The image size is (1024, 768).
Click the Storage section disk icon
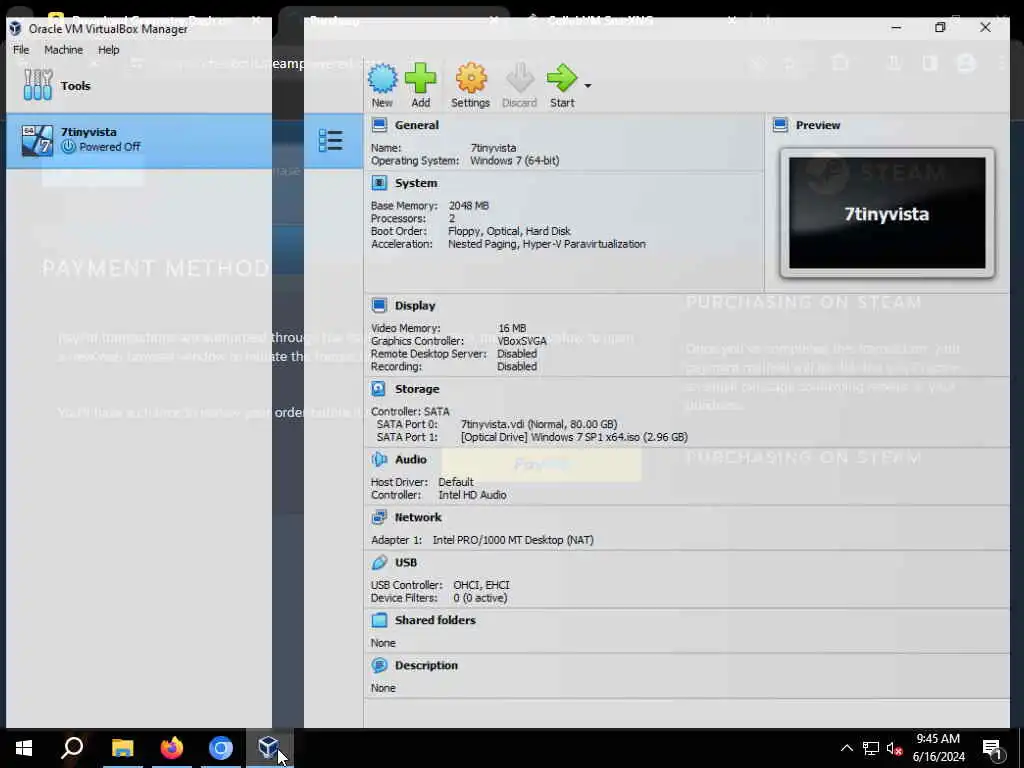point(379,389)
